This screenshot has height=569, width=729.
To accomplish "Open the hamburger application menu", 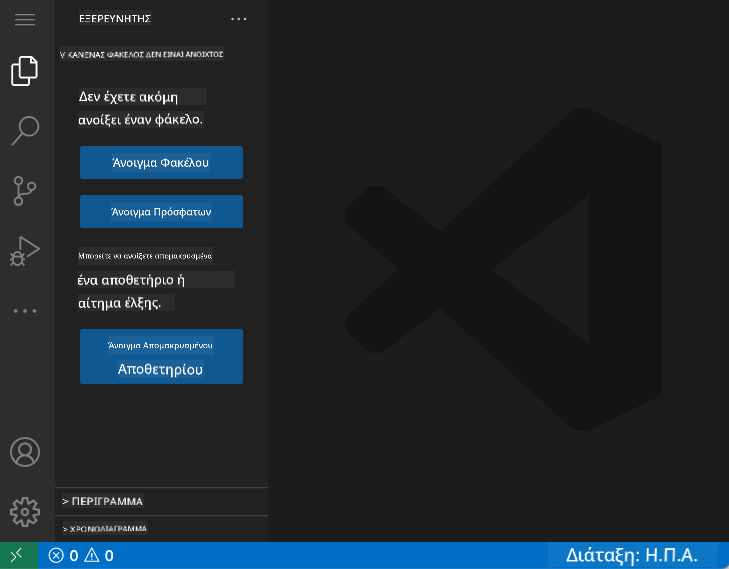I will click(x=25, y=20).
